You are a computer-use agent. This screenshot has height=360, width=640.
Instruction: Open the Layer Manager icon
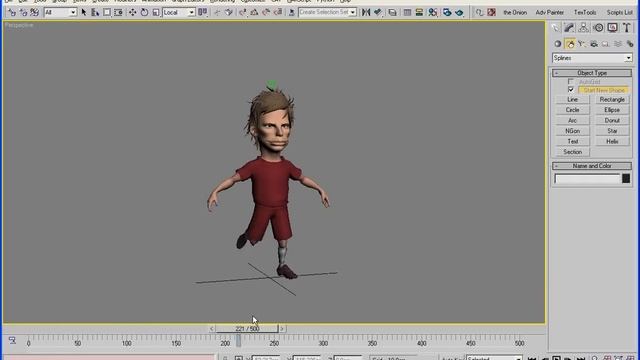pyautogui.click(x=392, y=12)
